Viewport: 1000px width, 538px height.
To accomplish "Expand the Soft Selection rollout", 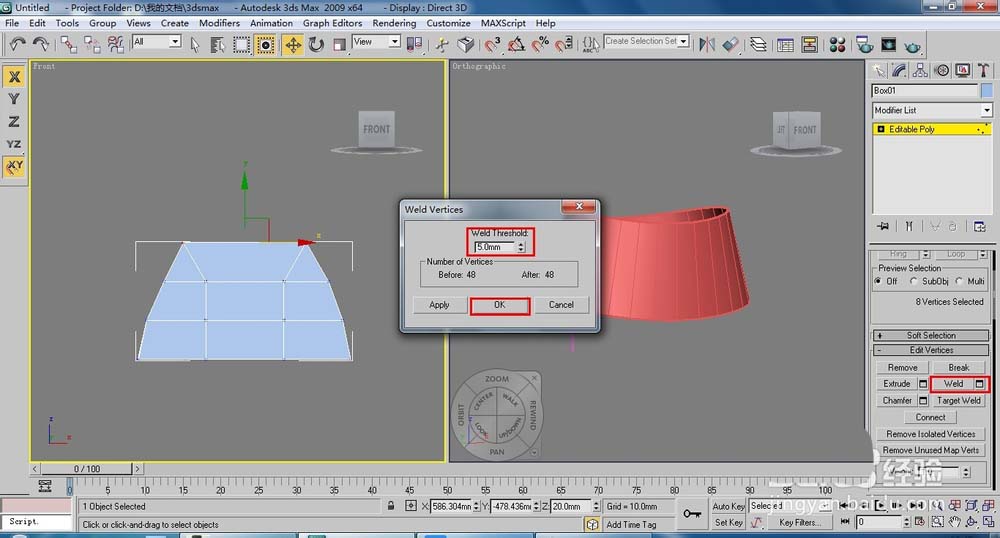I will coord(930,335).
